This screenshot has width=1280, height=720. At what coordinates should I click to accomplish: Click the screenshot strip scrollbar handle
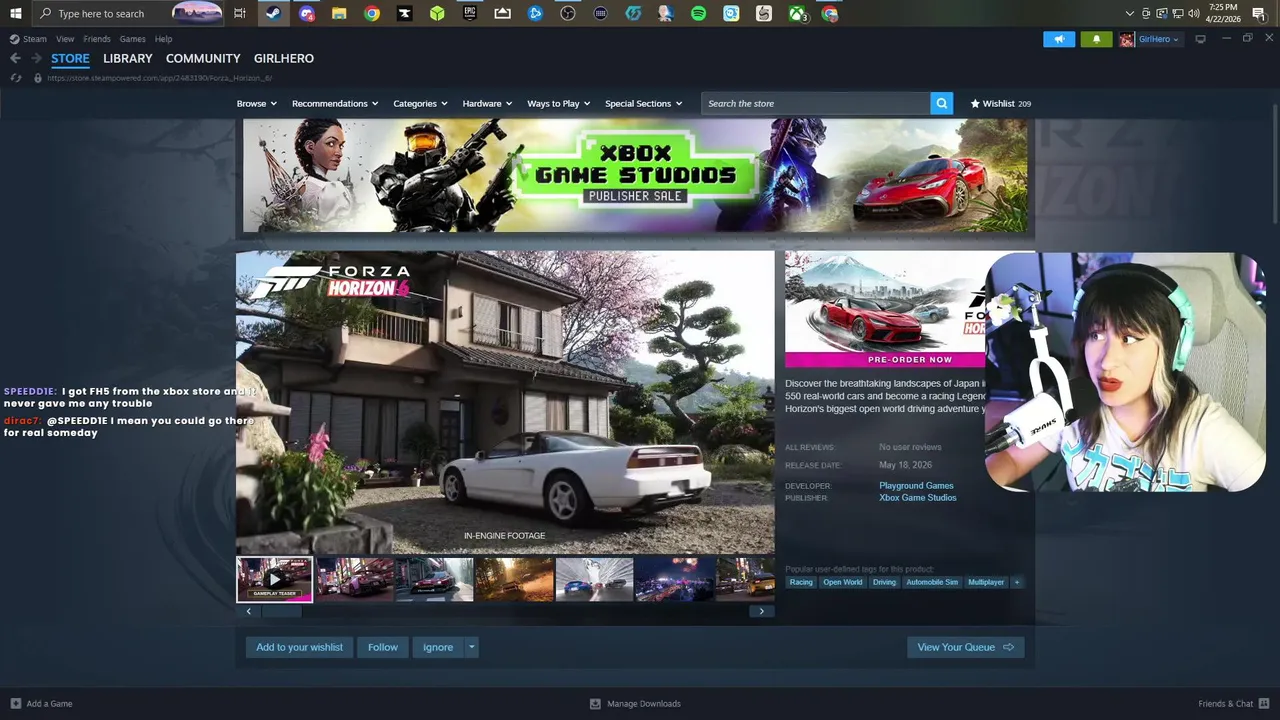(x=283, y=611)
